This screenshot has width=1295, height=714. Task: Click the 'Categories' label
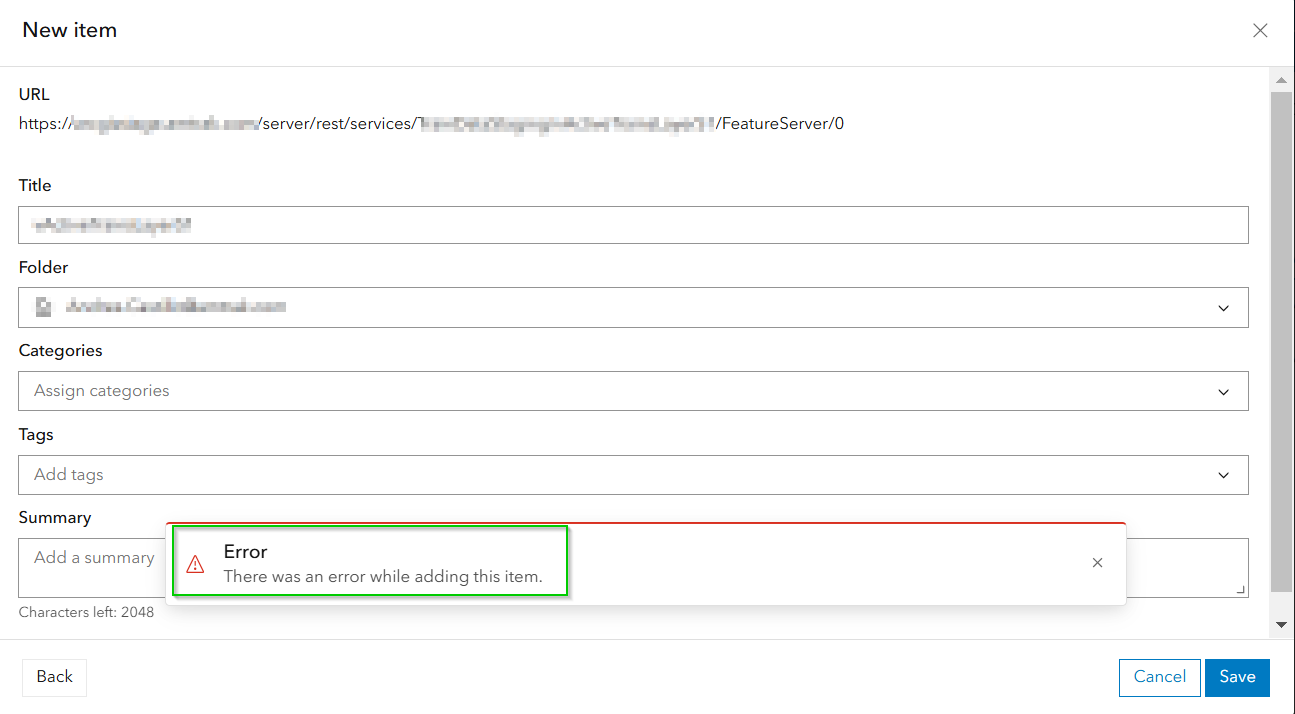(60, 351)
